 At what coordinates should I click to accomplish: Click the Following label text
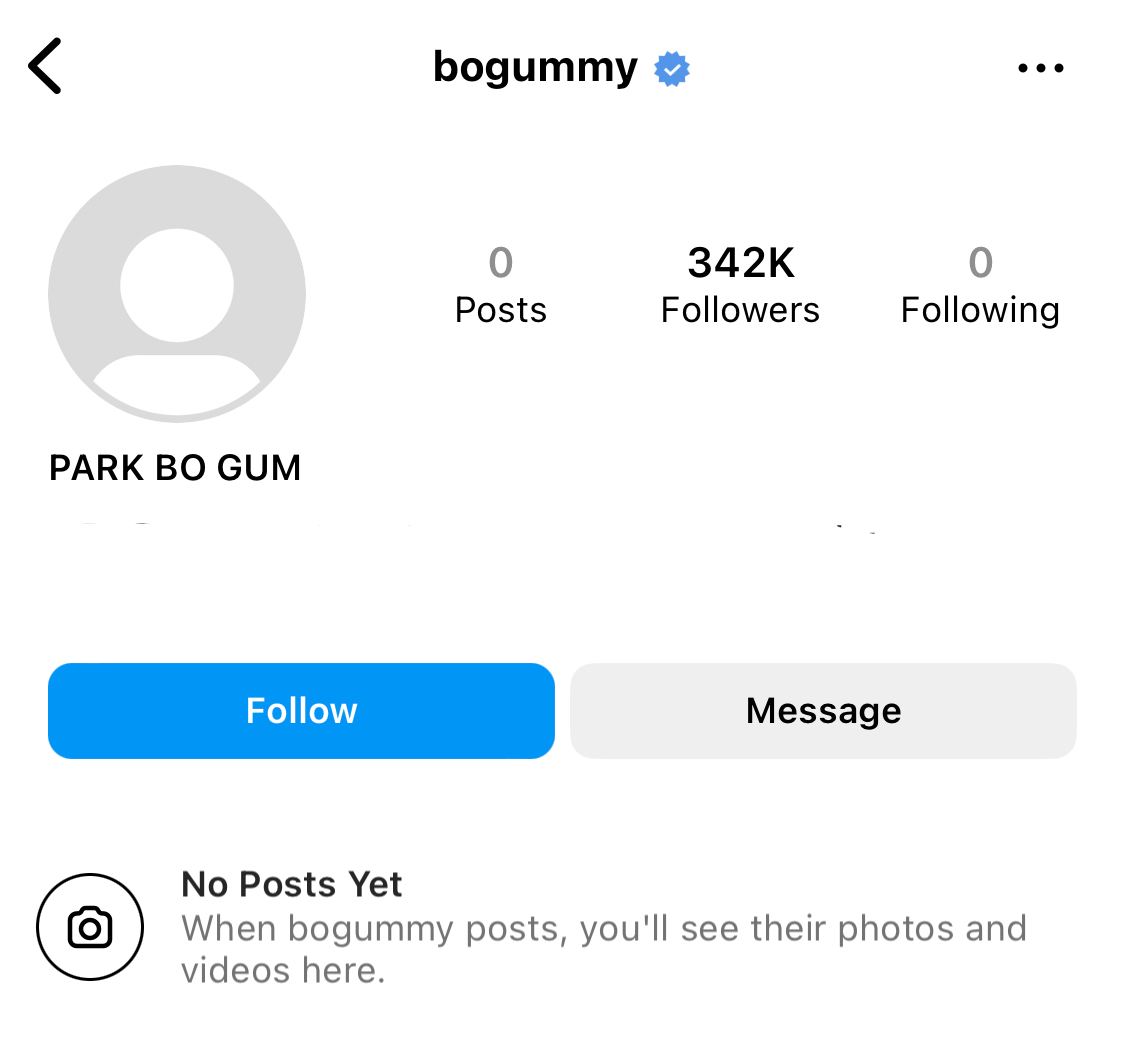980,311
